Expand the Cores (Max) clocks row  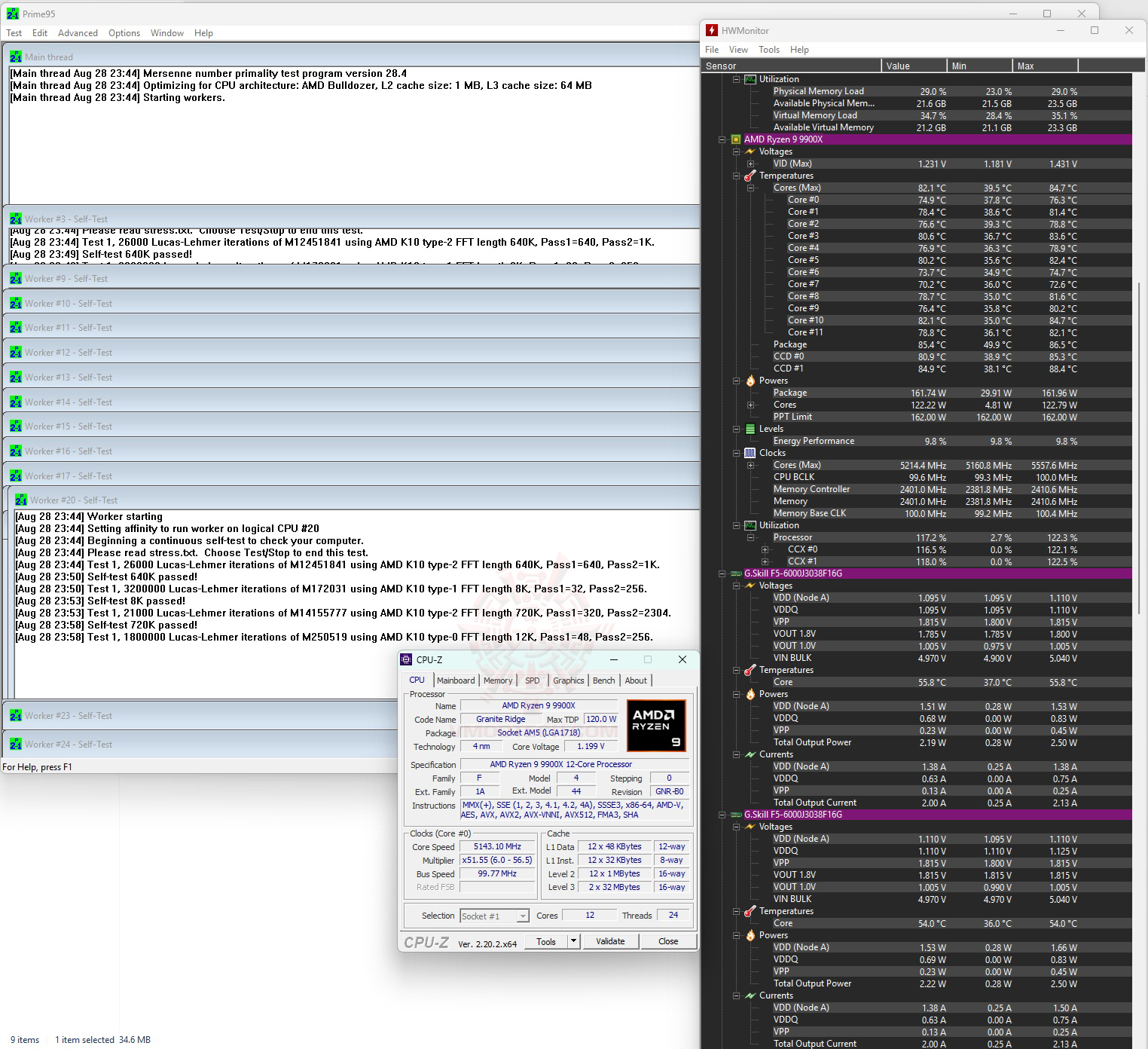[751, 465]
